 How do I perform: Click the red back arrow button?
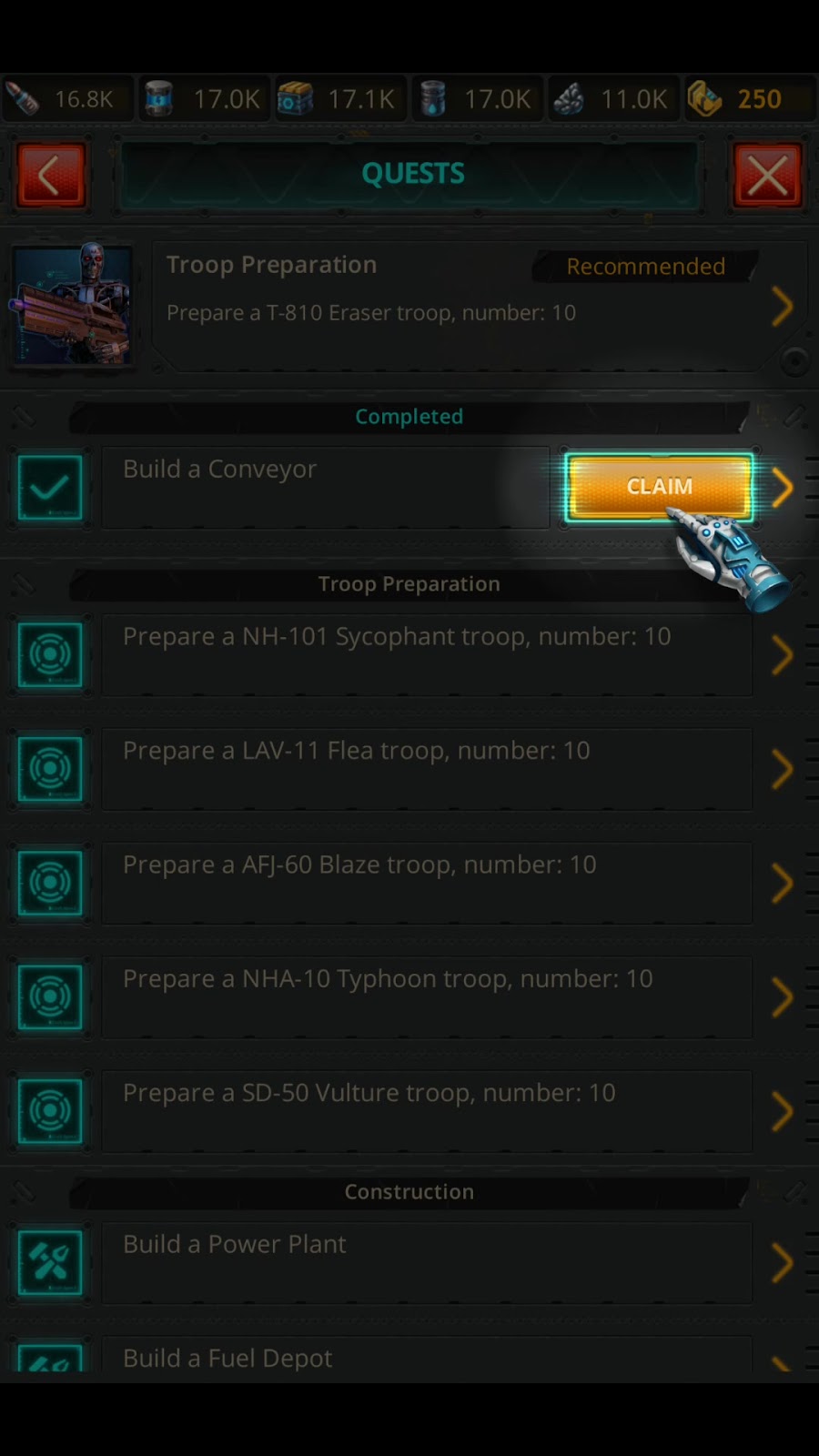[51, 175]
